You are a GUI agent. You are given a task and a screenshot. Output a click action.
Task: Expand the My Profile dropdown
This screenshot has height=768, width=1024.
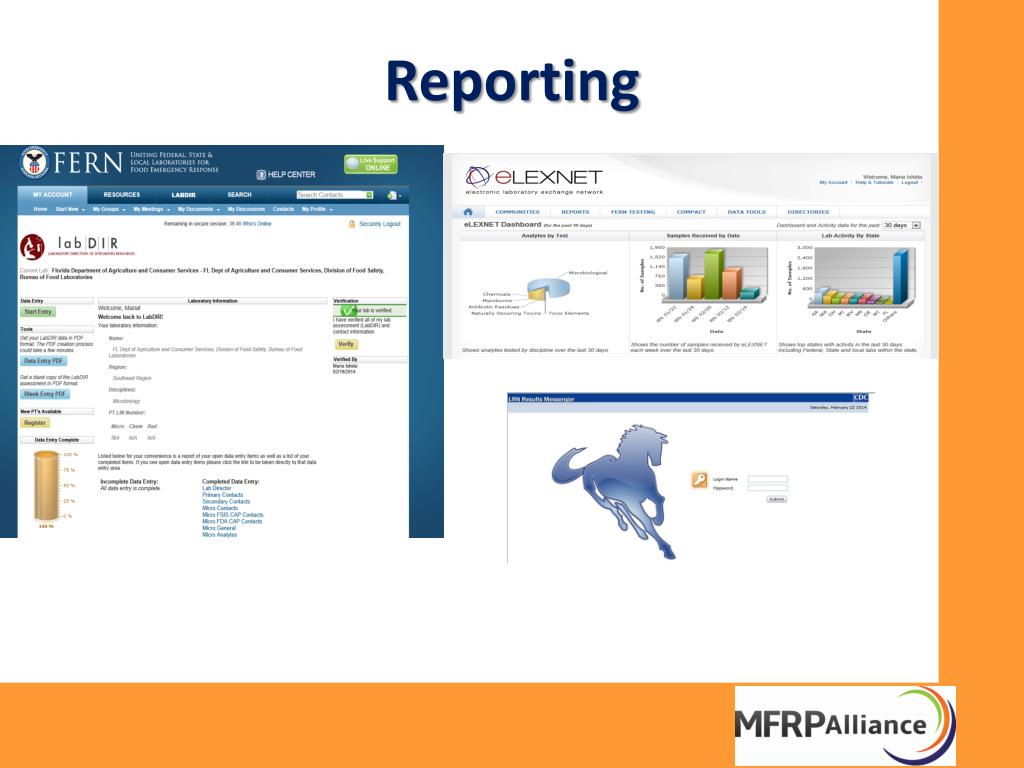[317, 210]
